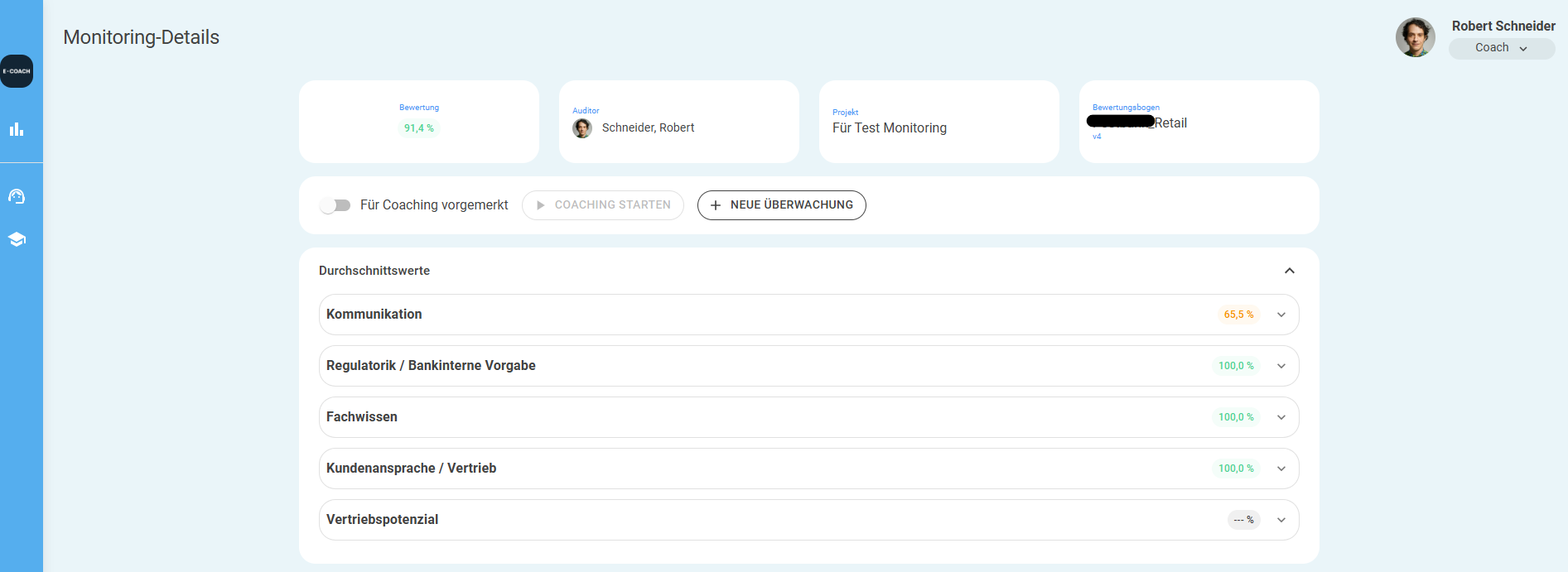Click Neue Überwachung button
This screenshot has height=572, width=1568.
782,205
